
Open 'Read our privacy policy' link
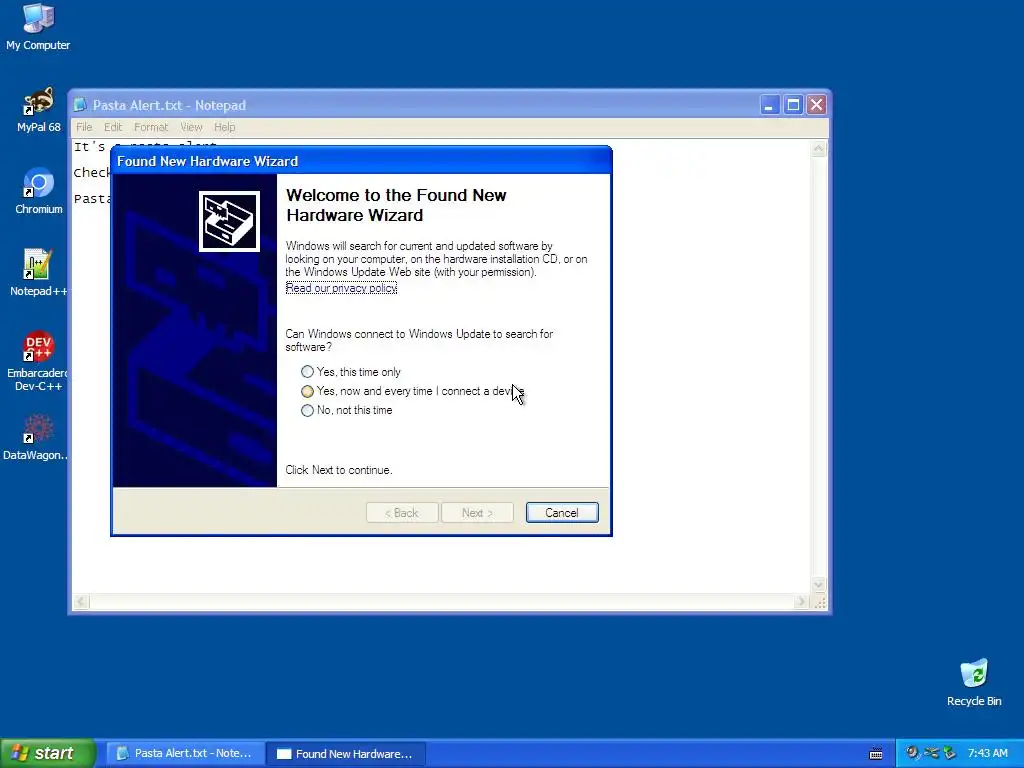tap(342, 288)
